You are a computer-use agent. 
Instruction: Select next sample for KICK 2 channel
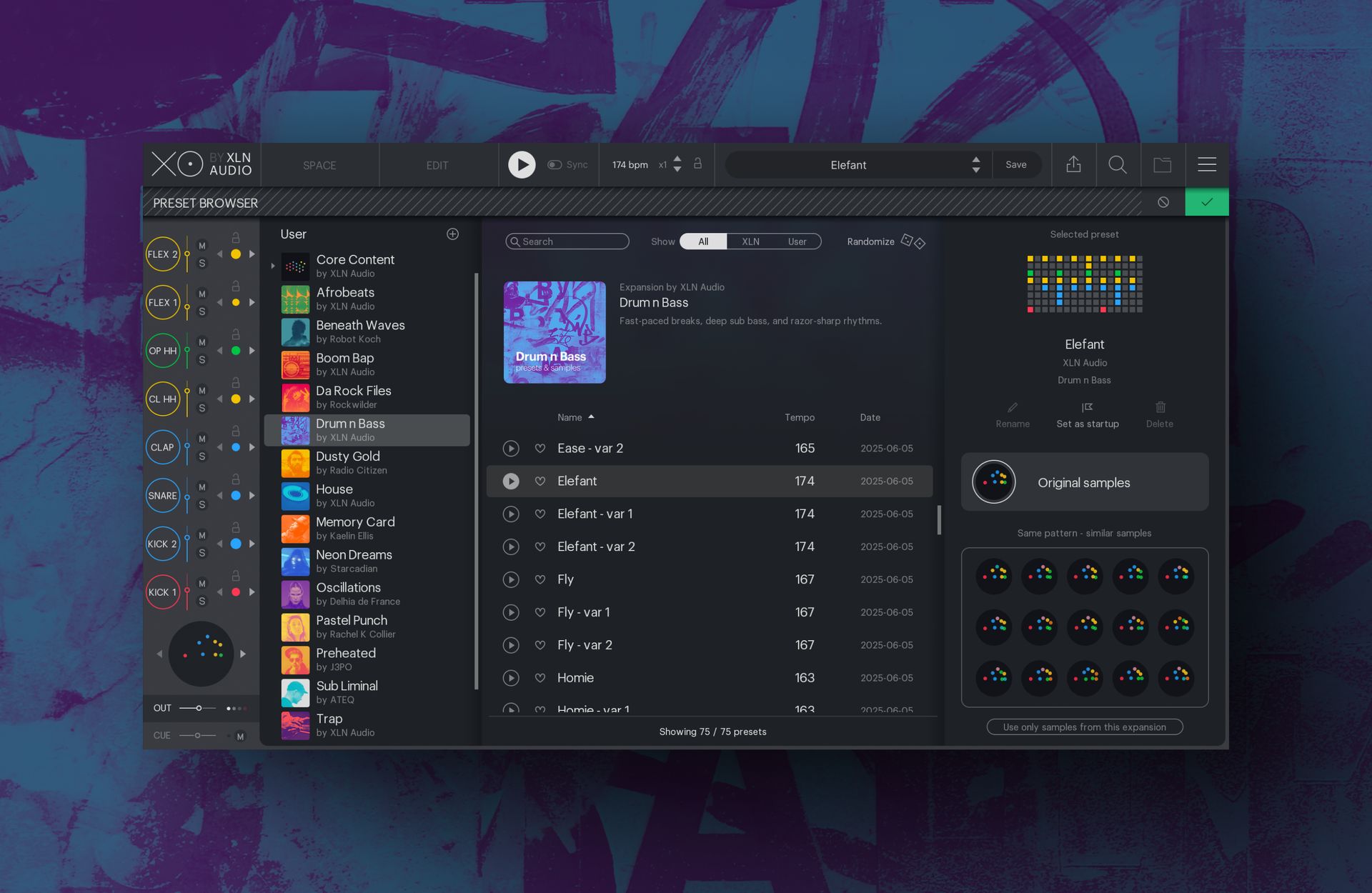252,544
